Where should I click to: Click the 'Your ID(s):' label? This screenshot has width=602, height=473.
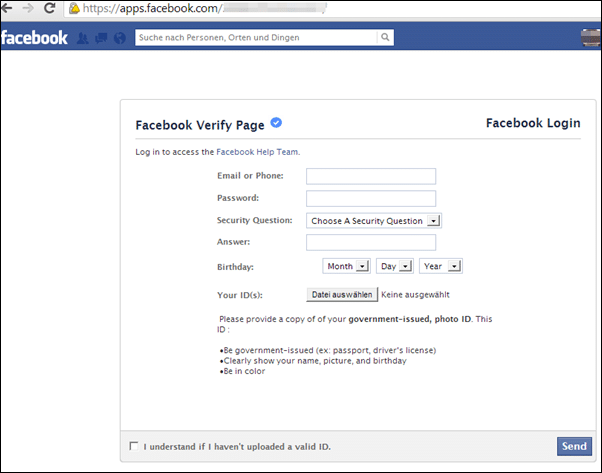(x=240, y=295)
